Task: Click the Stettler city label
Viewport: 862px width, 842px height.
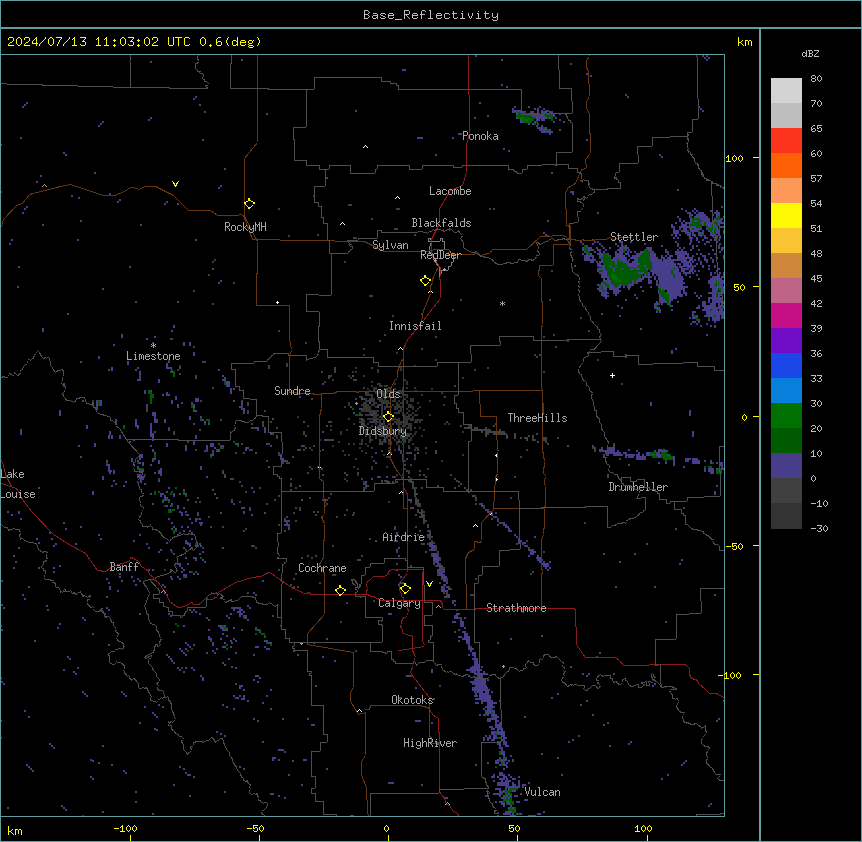Action: pyautogui.click(x=634, y=237)
